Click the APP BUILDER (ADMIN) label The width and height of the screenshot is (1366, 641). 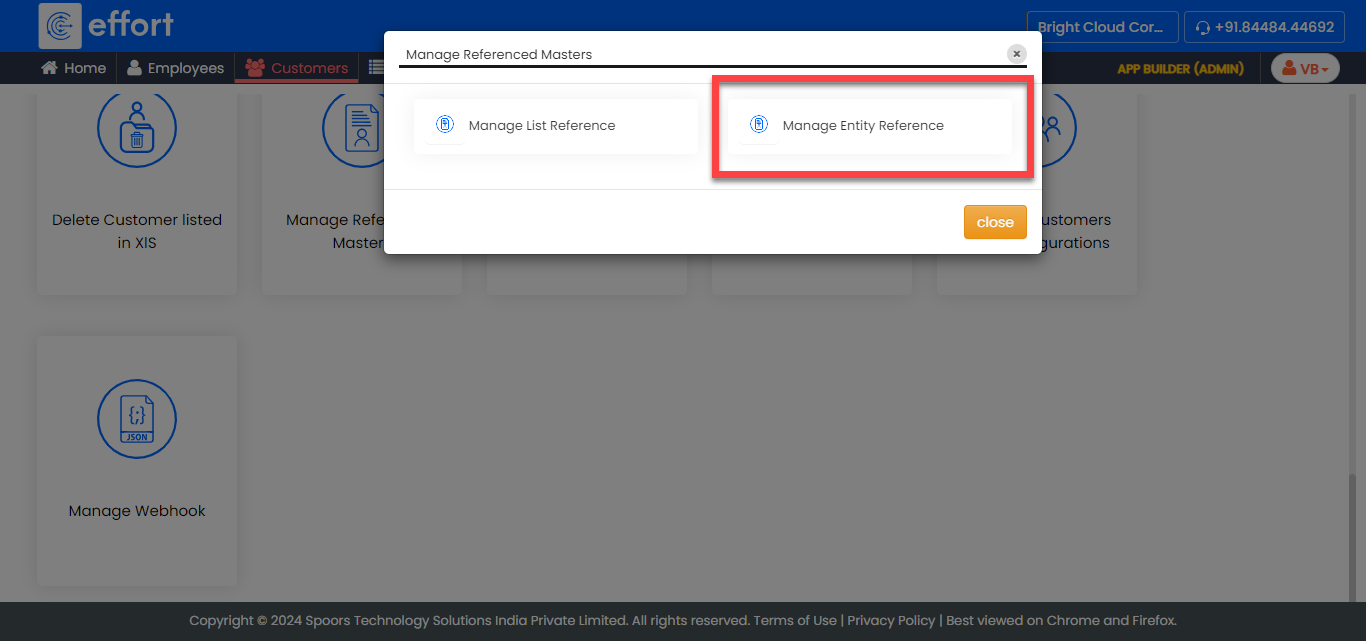click(x=1180, y=68)
